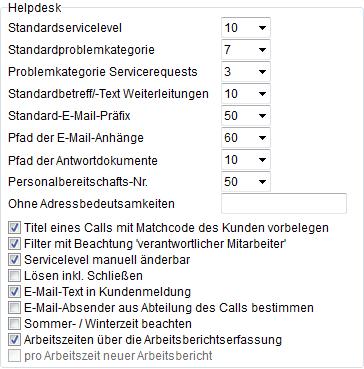Expand the Personalbereitschafts-Nr. dropdown

point(246,181)
